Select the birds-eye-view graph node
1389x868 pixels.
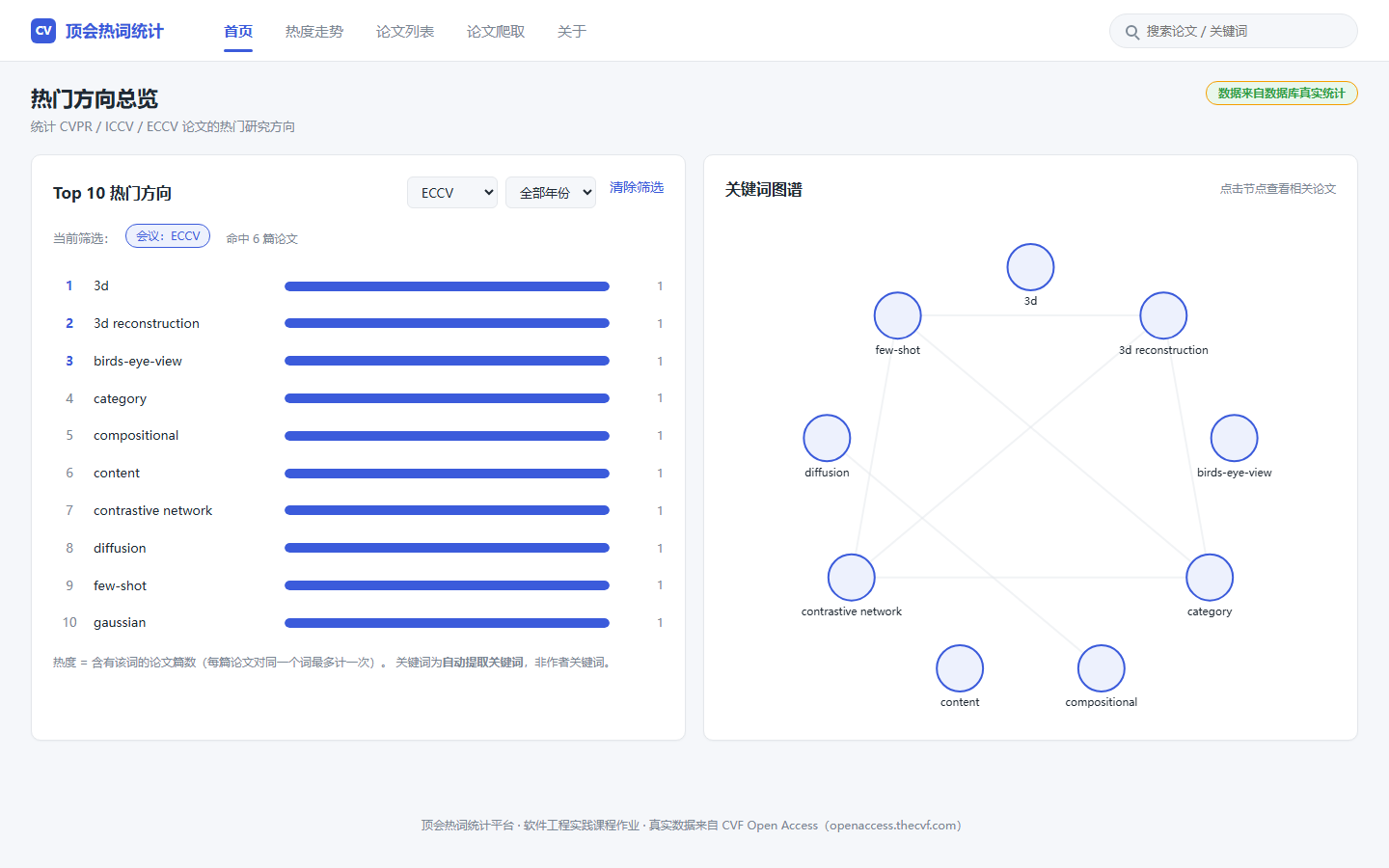coord(1234,438)
